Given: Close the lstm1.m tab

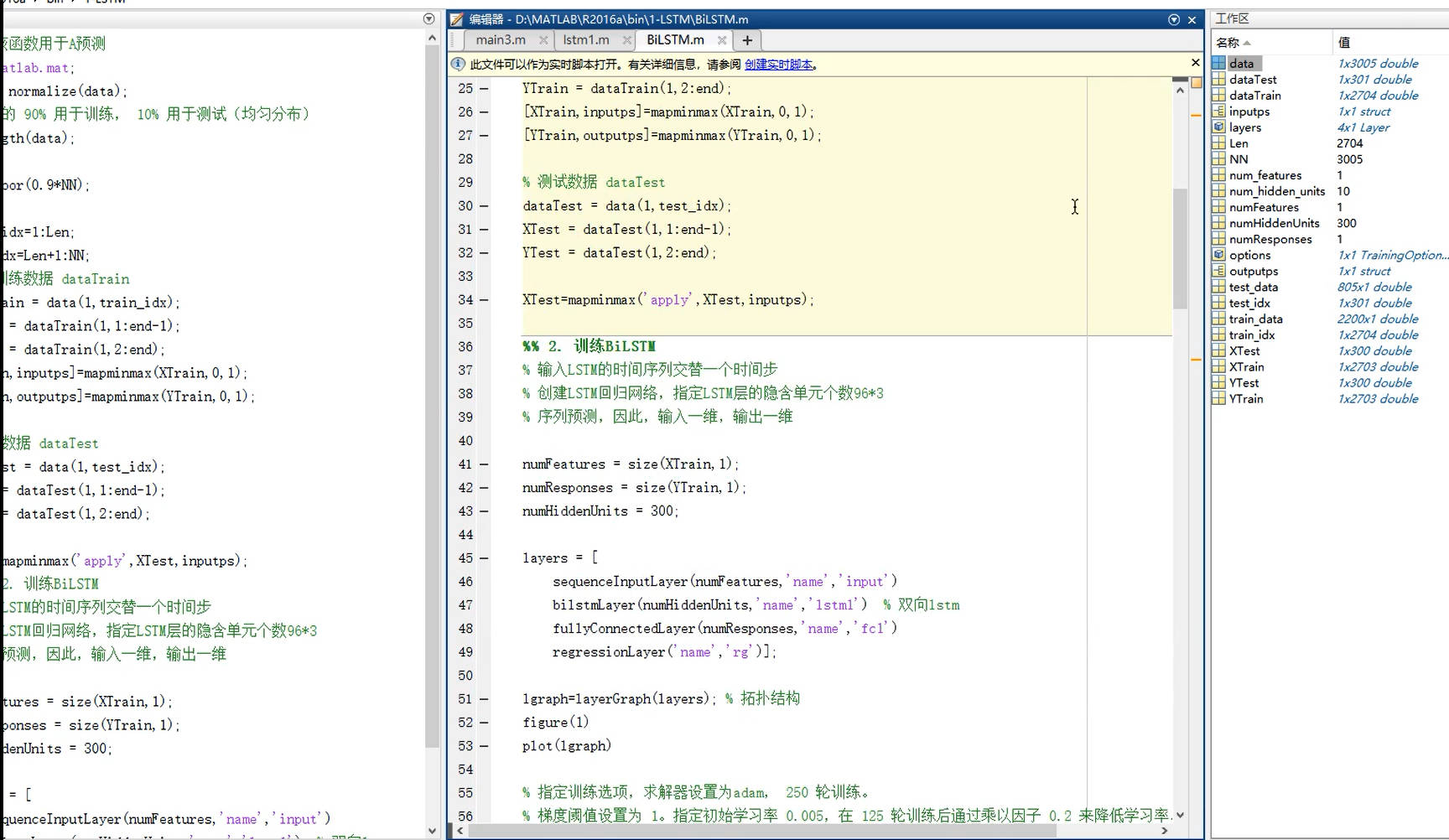Looking at the screenshot, I should [x=626, y=40].
